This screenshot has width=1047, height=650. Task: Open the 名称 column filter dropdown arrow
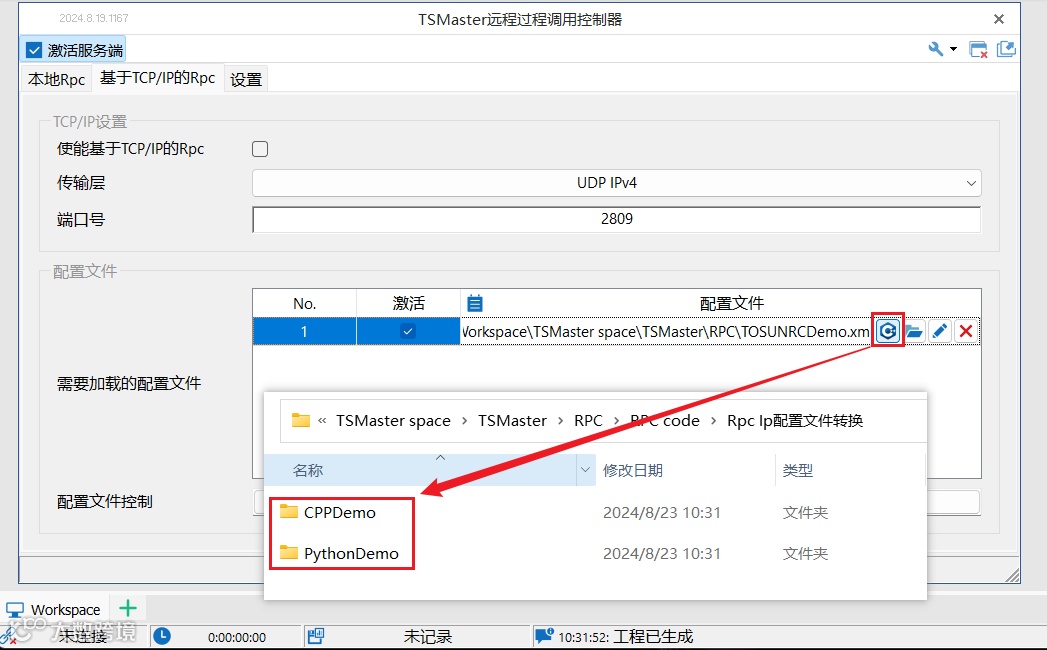coord(586,470)
